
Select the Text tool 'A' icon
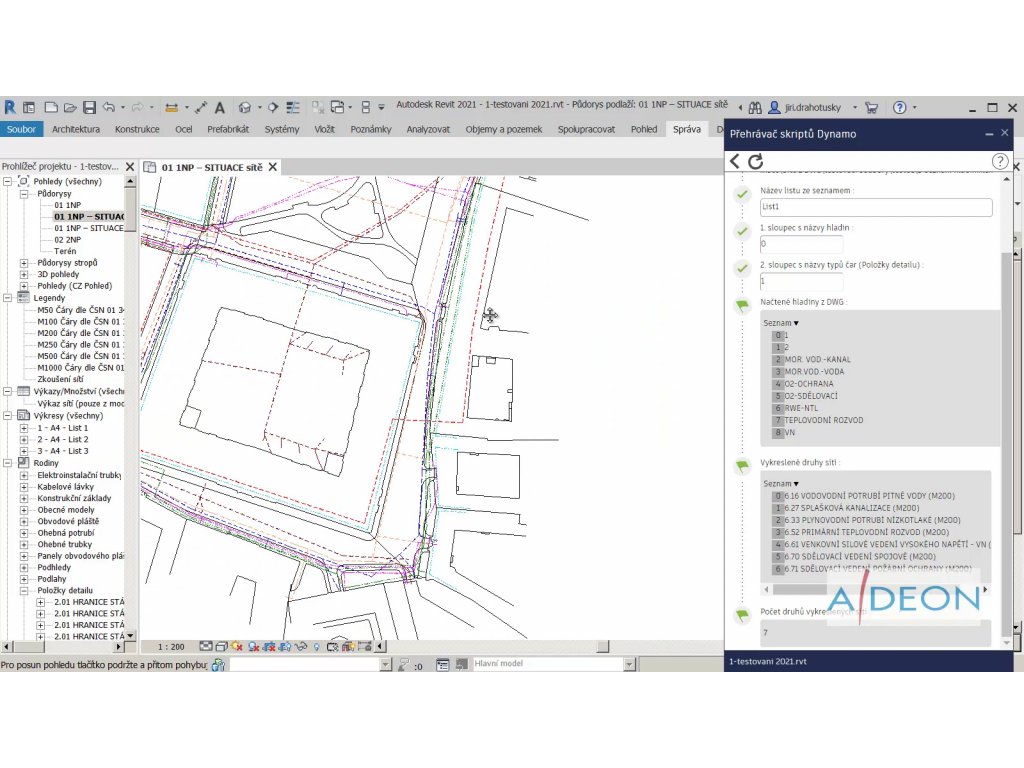point(219,107)
